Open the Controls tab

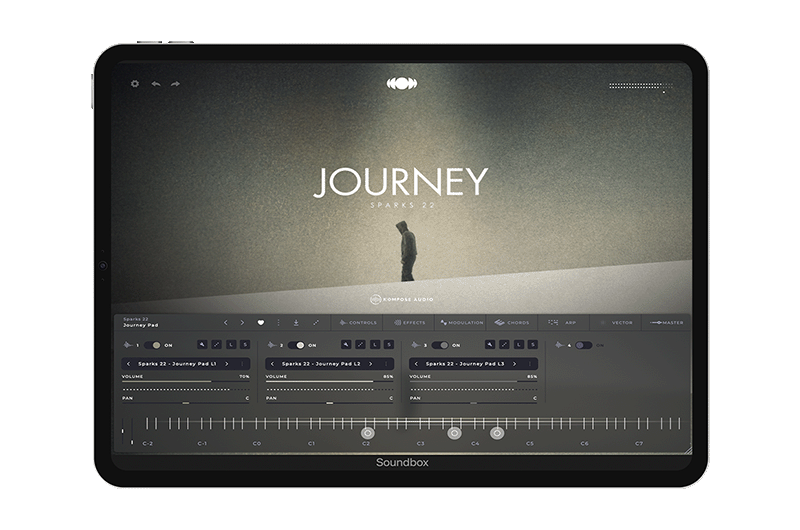358,322
